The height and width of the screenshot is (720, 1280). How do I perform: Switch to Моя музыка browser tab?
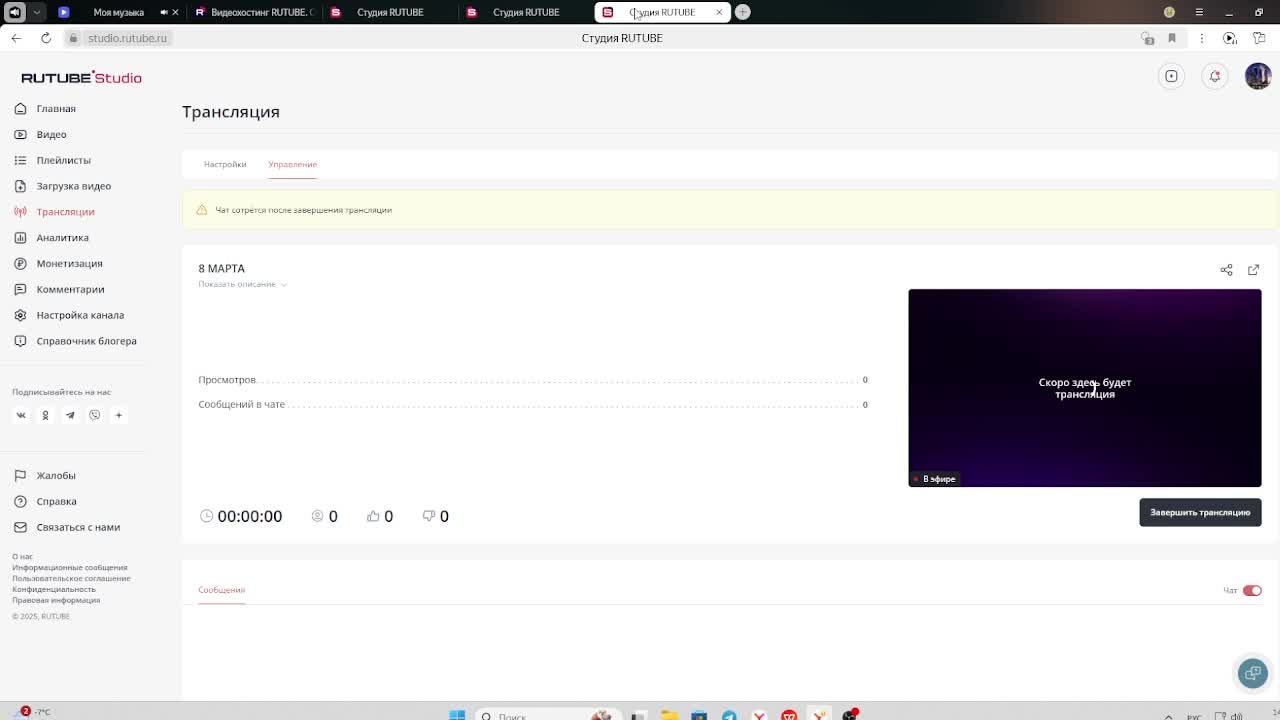(x=118, y=12)
